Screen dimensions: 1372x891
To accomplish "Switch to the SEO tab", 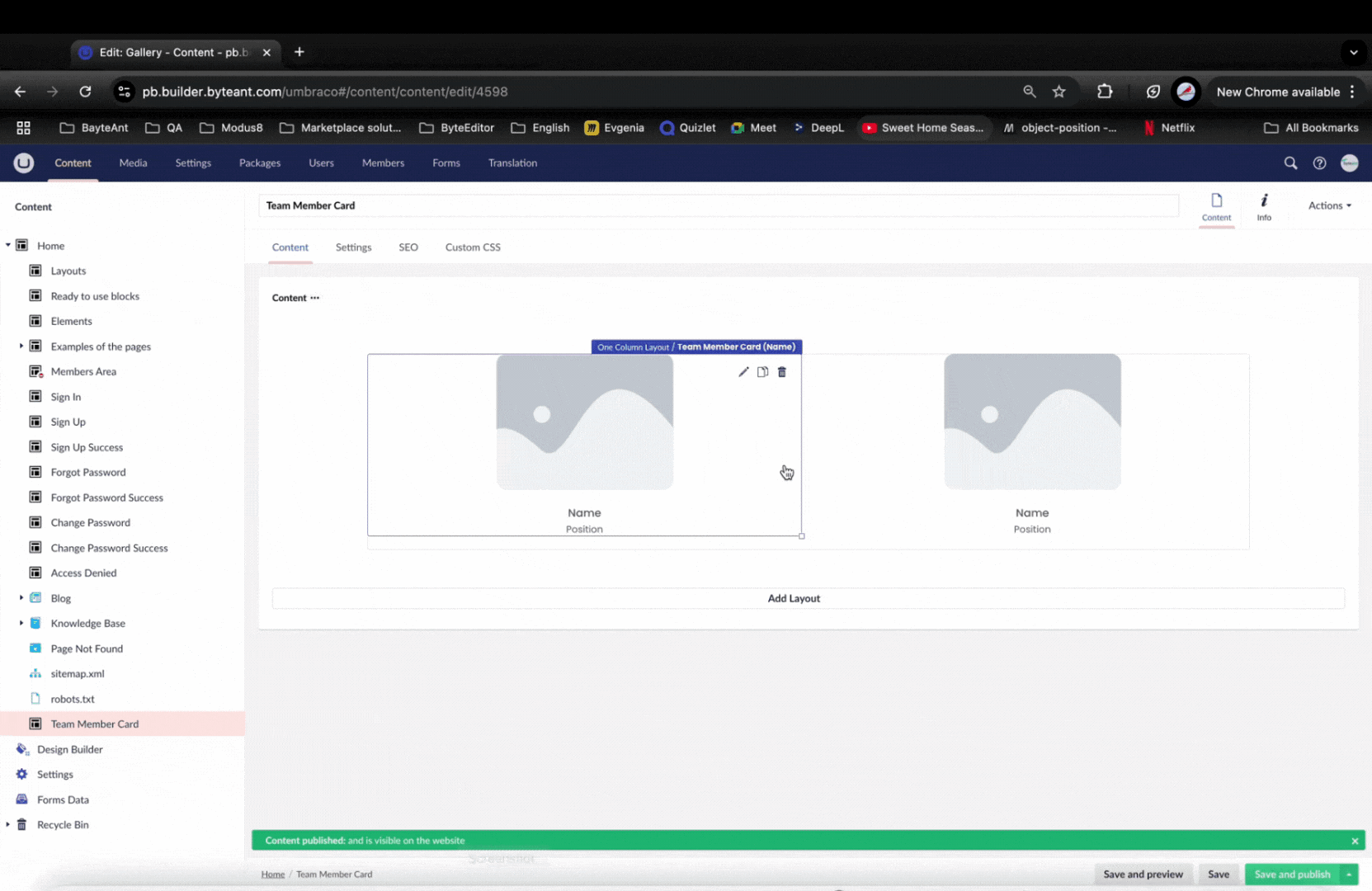I will 408,247.
